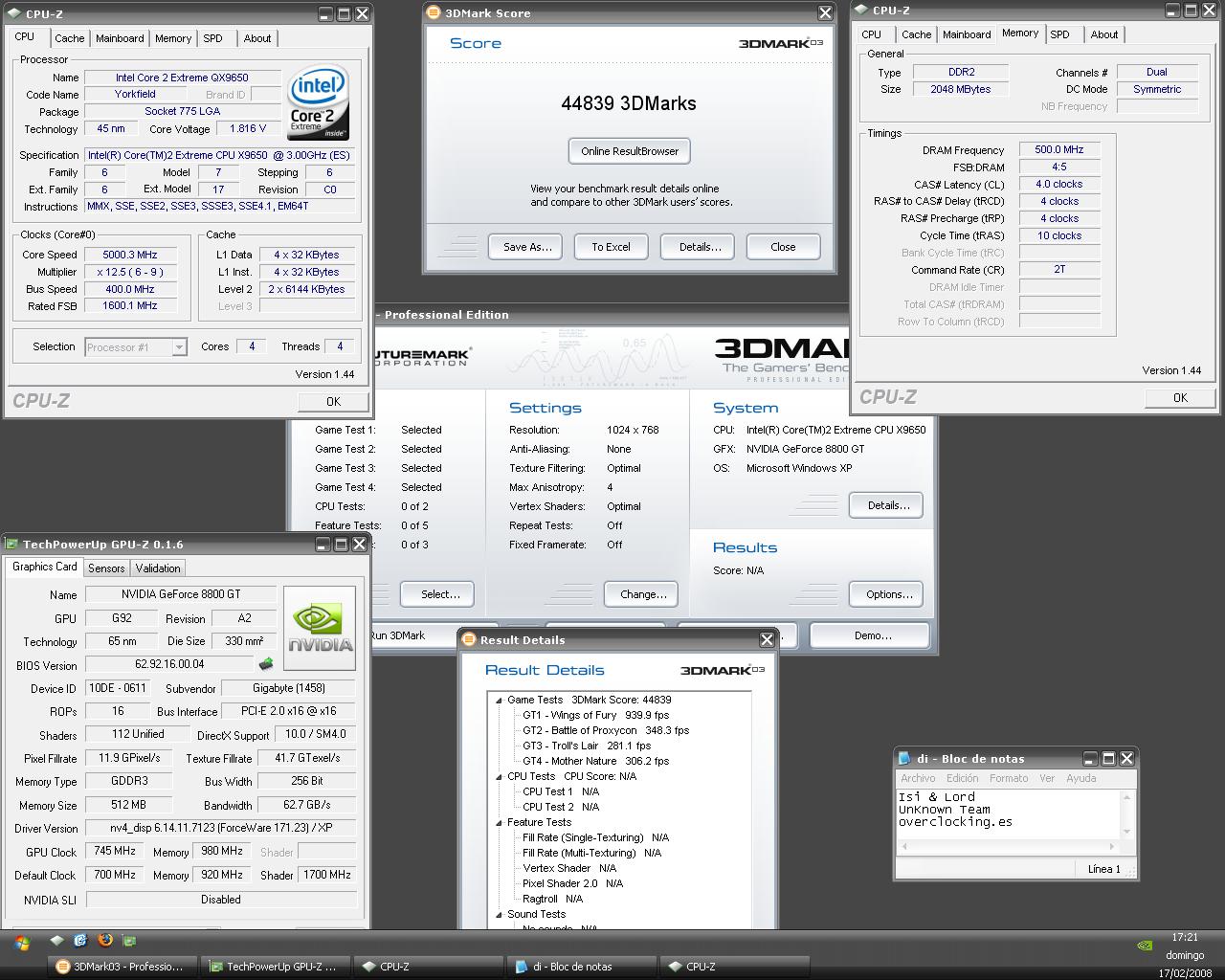This screenshot has width=1225, height=980.
Task: Click the Change settings button
Action: pyautogui.click(x=643, y=594)
